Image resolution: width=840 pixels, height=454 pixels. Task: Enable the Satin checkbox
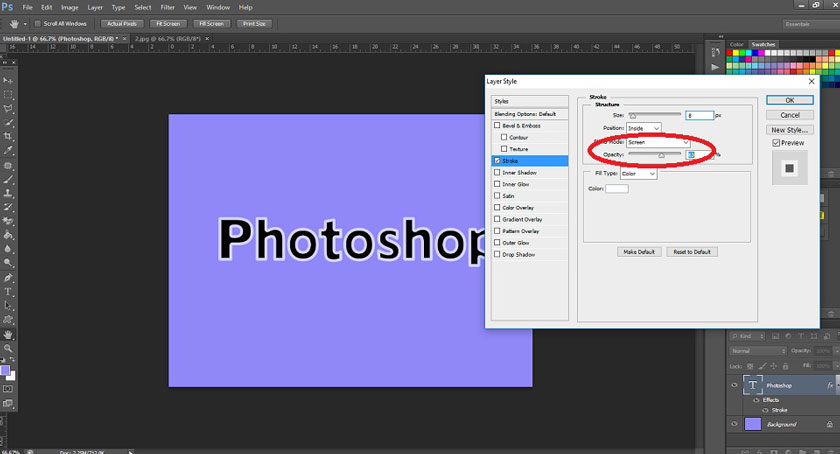pos(497,196)
